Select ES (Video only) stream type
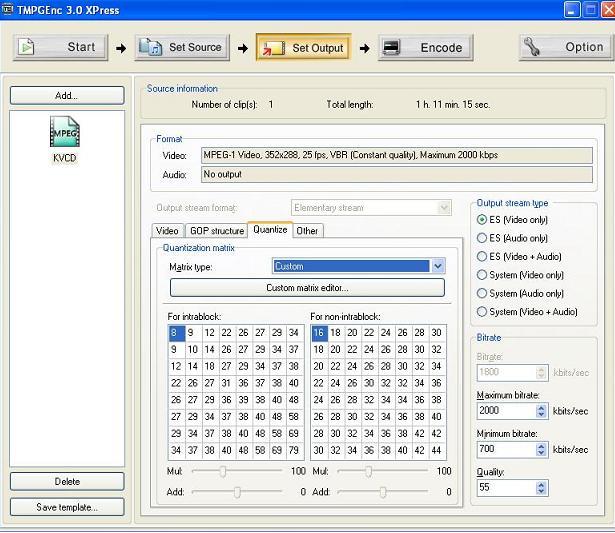Viewport: 615px width, 533px height. click(482, 220)
